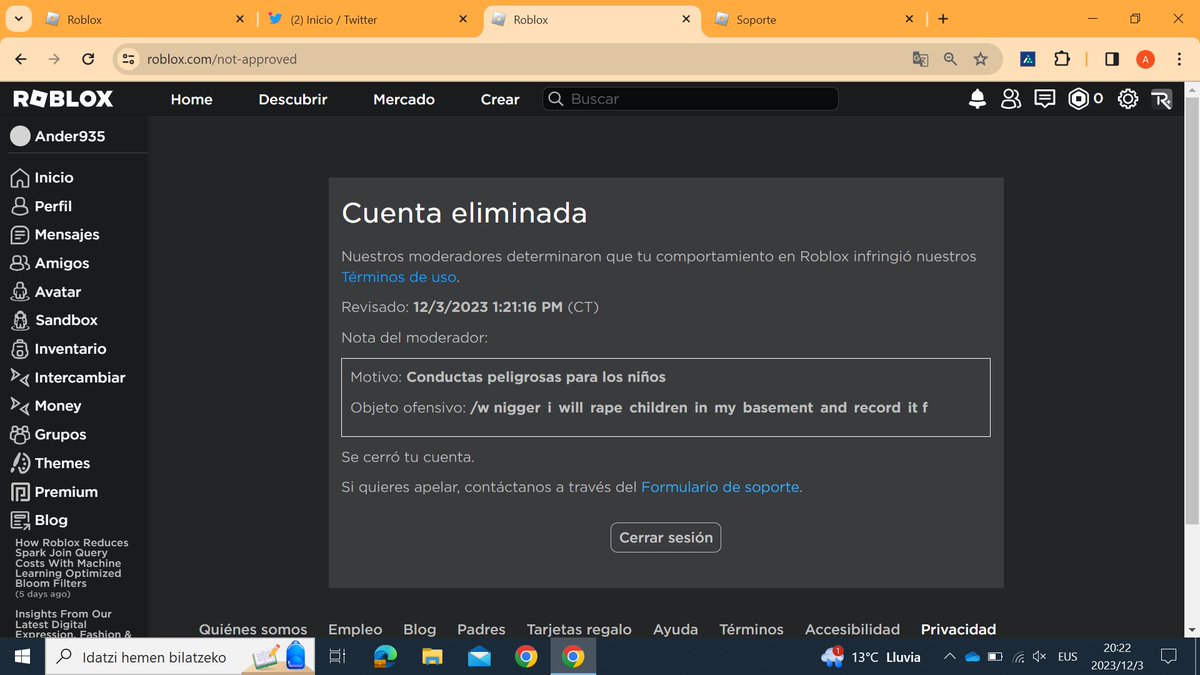Open the Términos de uso link
1200x675 pixels.
pos(399,277)
